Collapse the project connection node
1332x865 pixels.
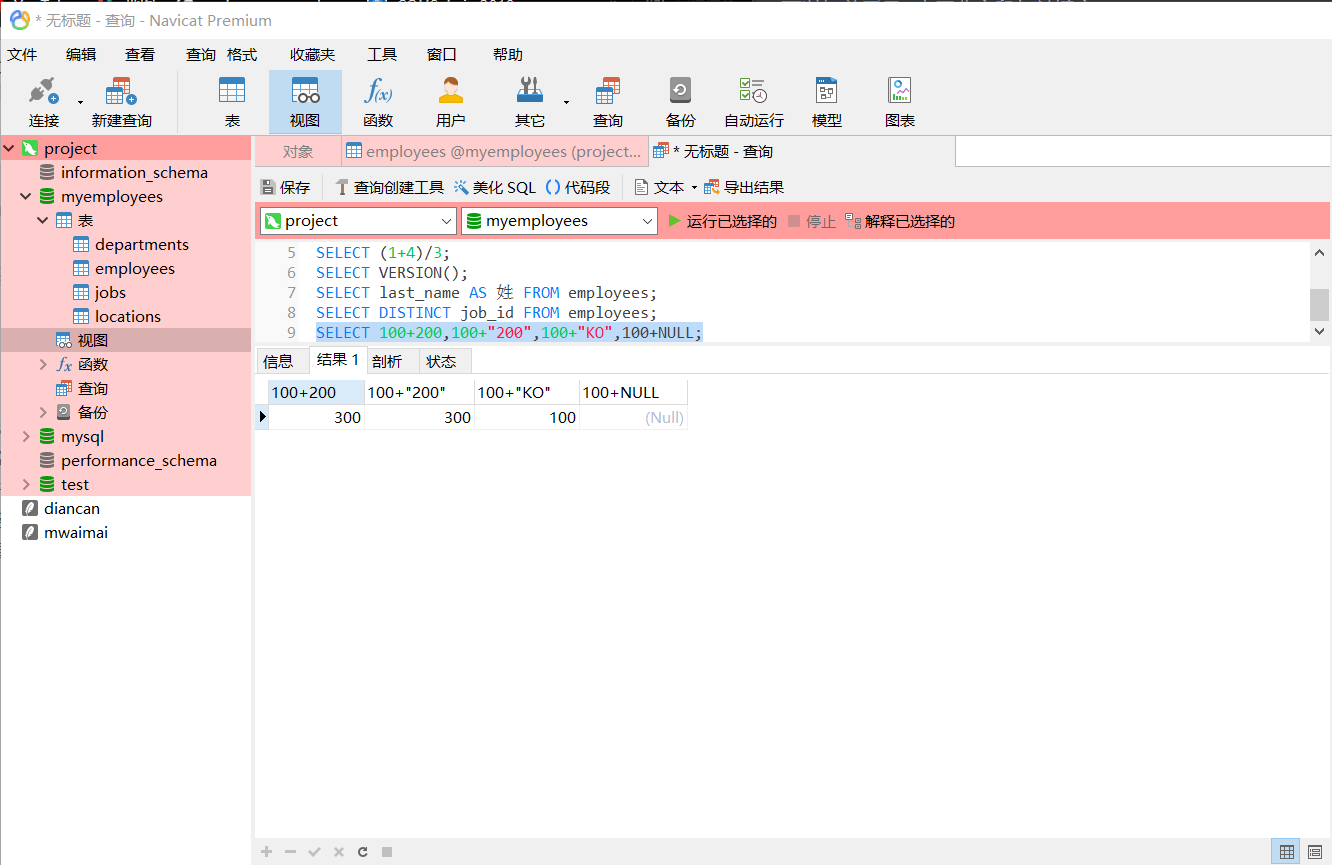9,148
